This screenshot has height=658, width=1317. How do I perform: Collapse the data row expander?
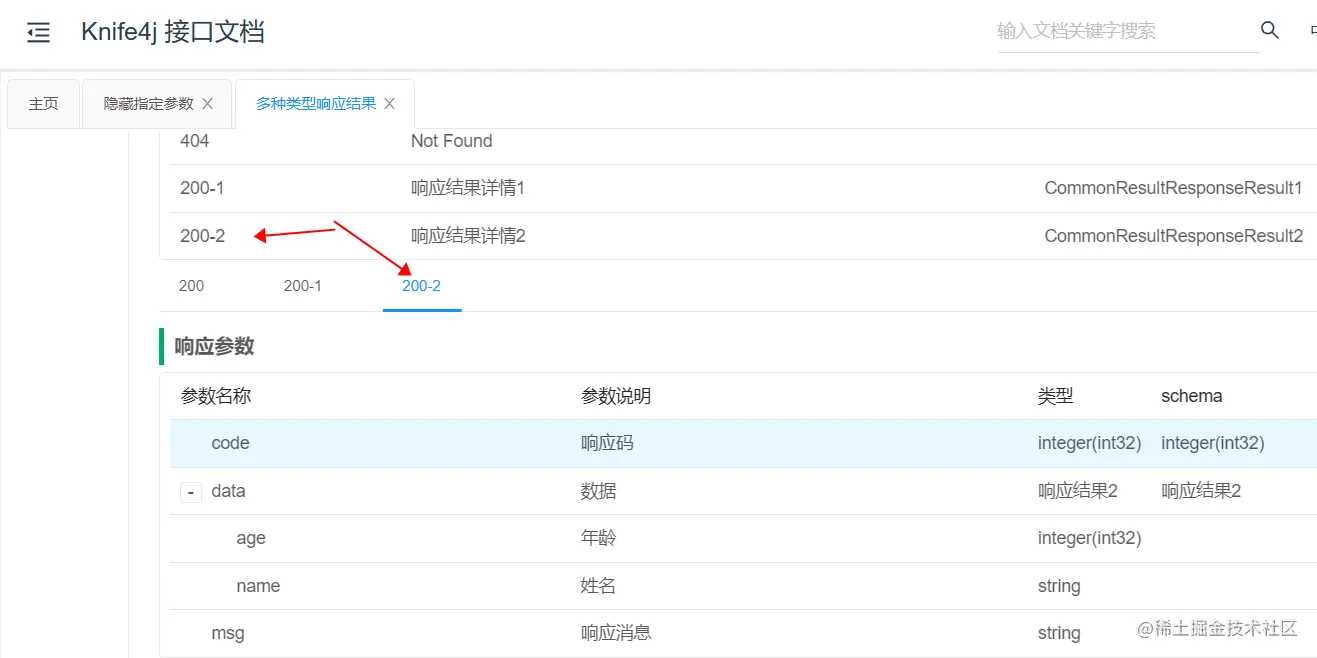pos(190,492)
